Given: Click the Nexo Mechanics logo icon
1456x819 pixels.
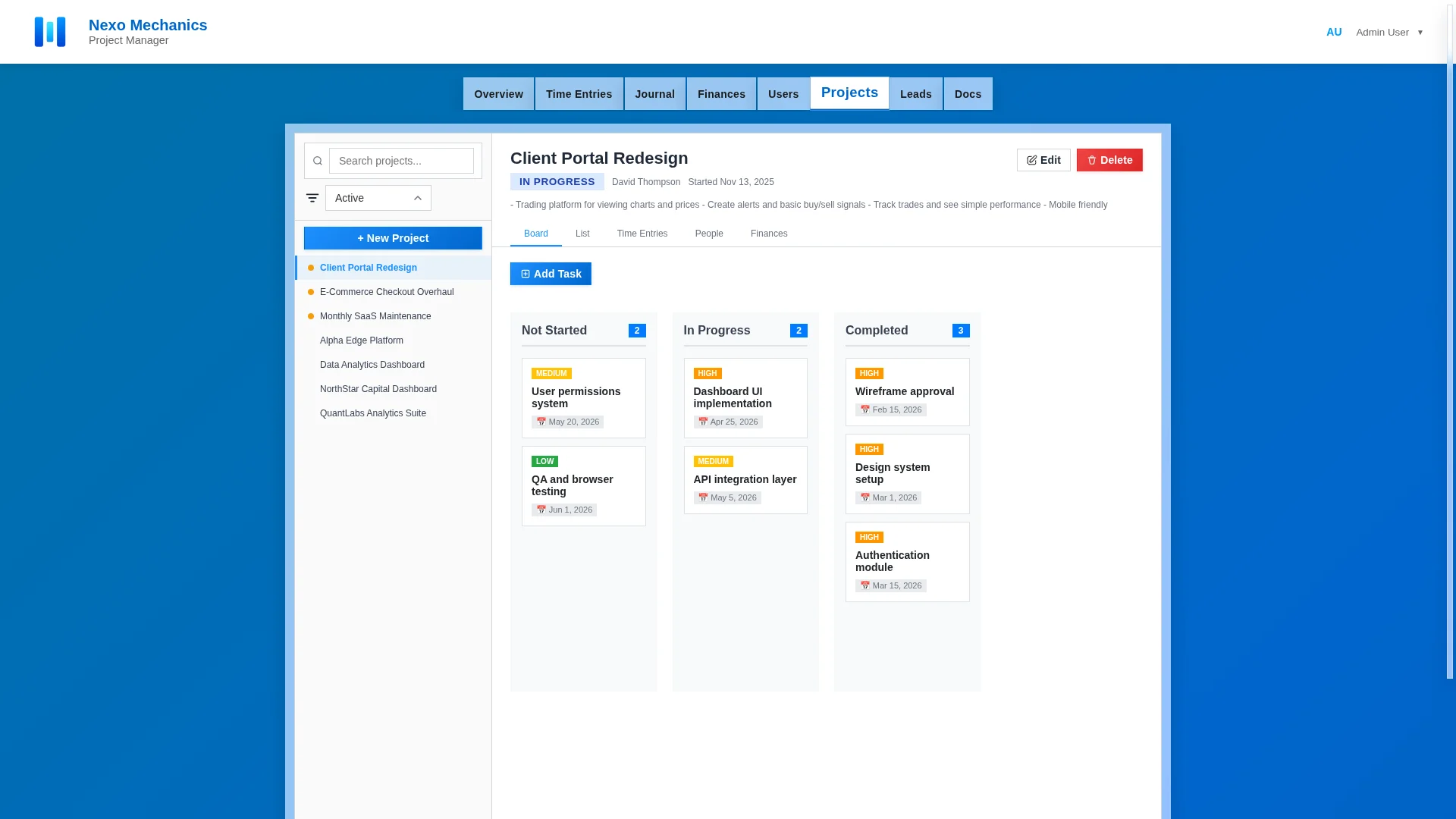Looking at the screenshot, I should point(50,32).
